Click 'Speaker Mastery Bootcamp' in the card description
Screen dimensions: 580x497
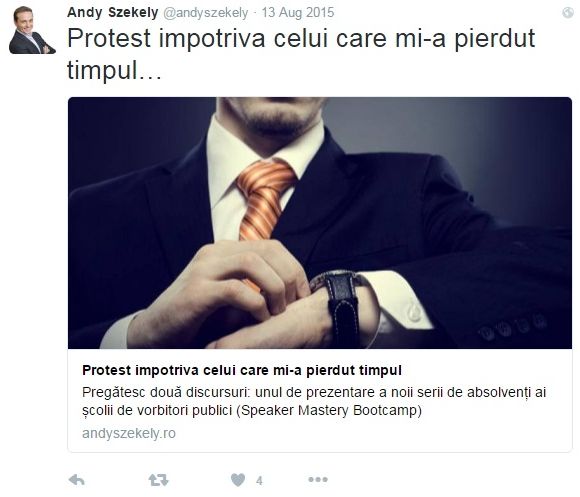pyautogui.click(x=329, y=410)
